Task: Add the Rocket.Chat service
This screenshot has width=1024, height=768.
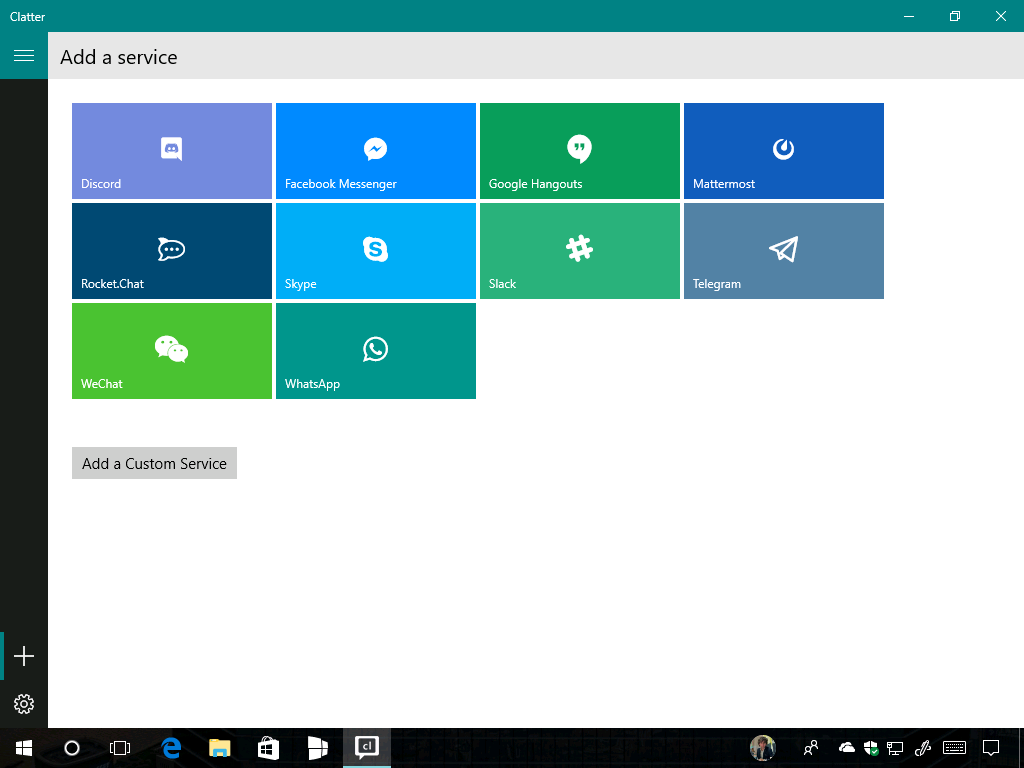Action: pyautogui.click(x=172, y=251)
